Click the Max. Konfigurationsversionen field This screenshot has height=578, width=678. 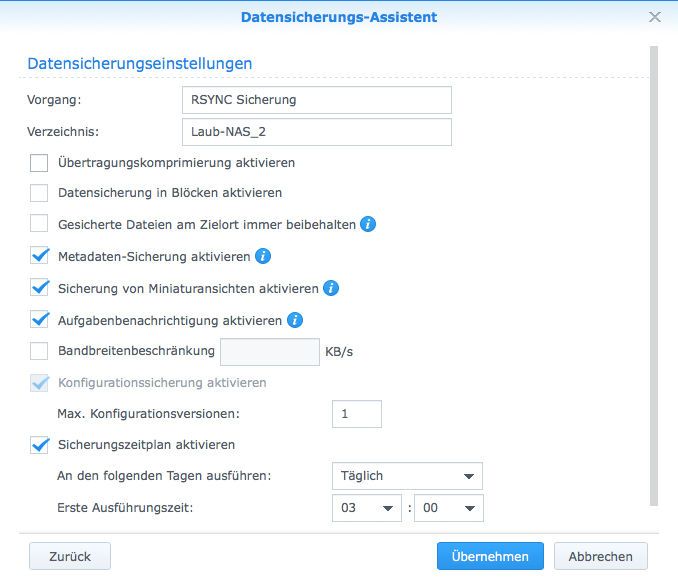coord(357,414)
